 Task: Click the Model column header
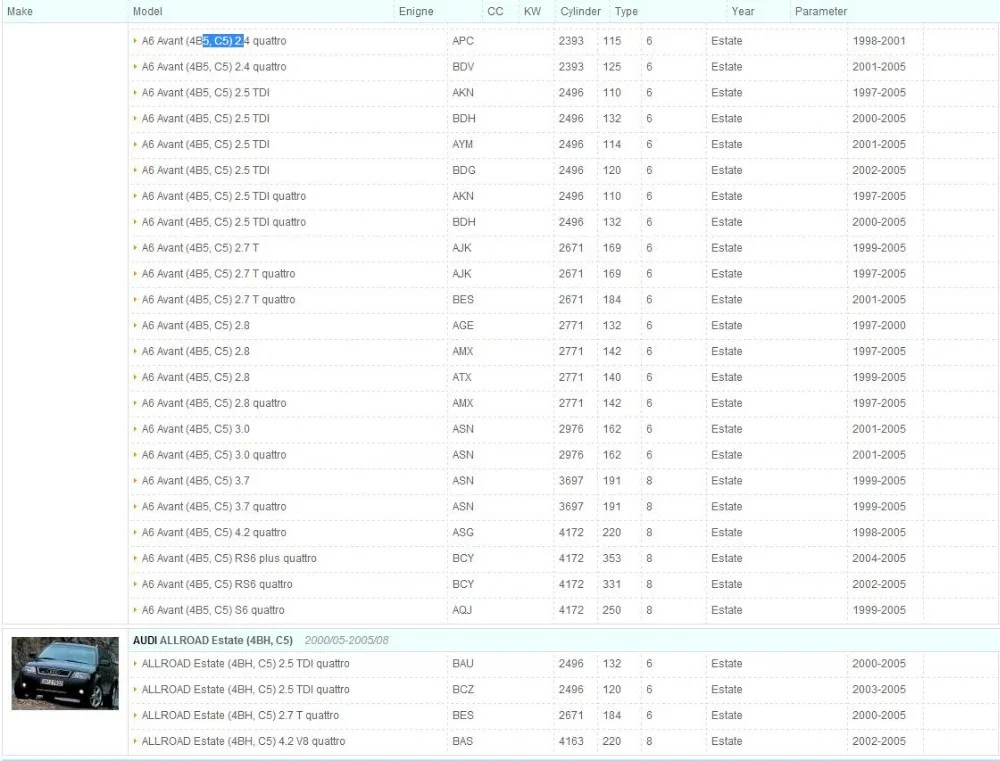point(147,11)
